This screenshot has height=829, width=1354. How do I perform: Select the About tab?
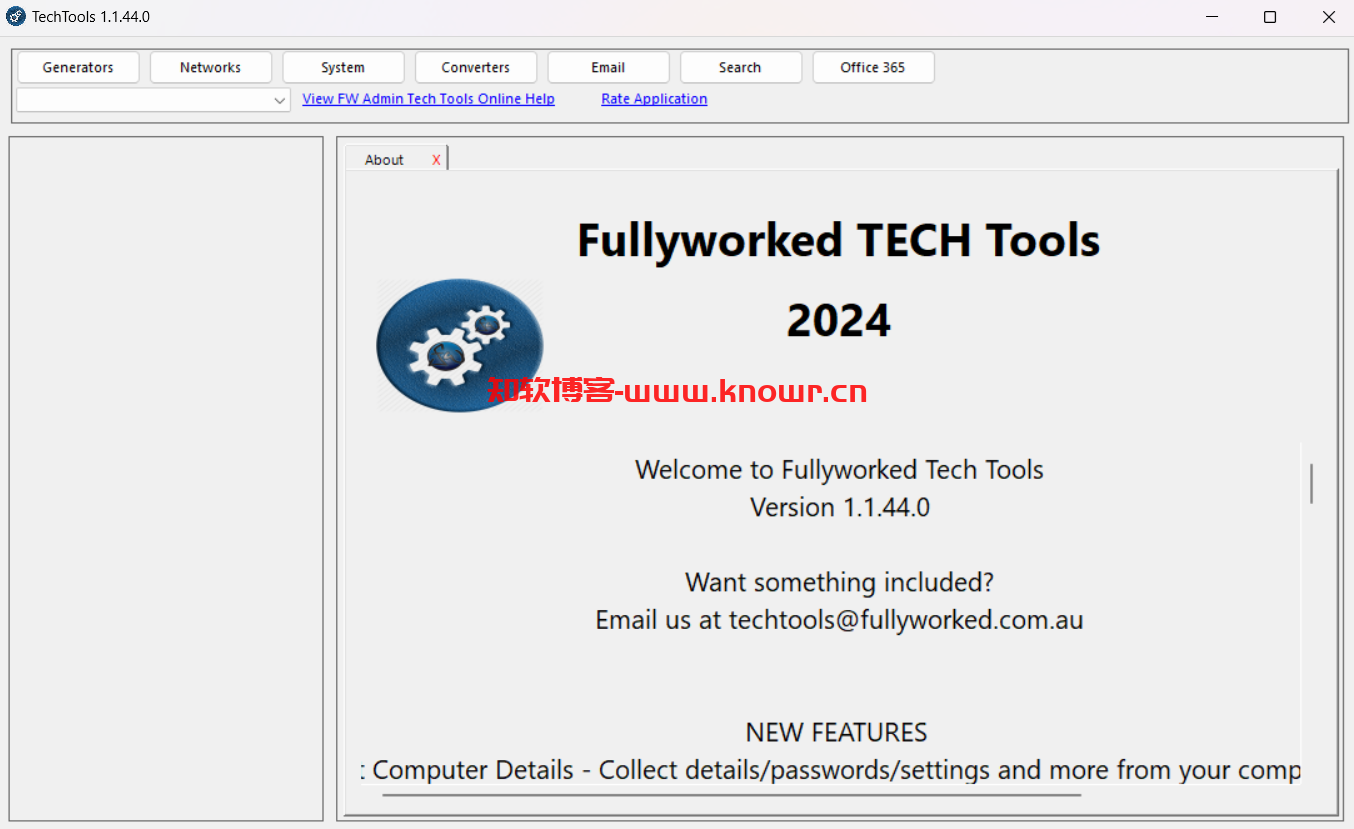click(x=384, y=160)
